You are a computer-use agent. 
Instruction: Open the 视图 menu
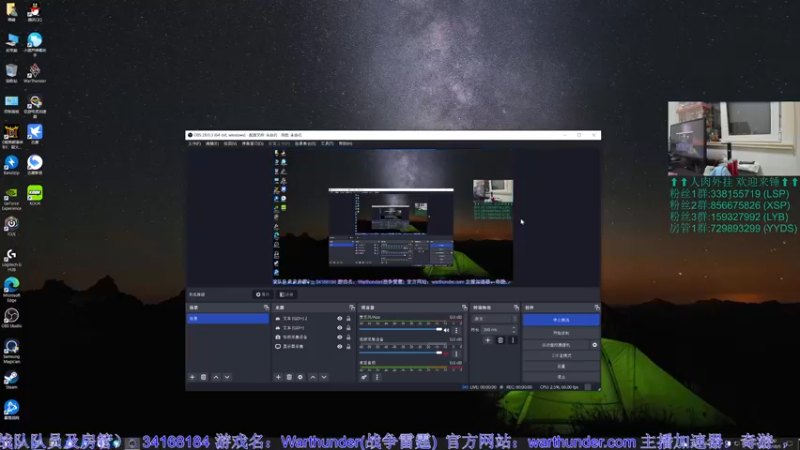click(x=230, y=144)
